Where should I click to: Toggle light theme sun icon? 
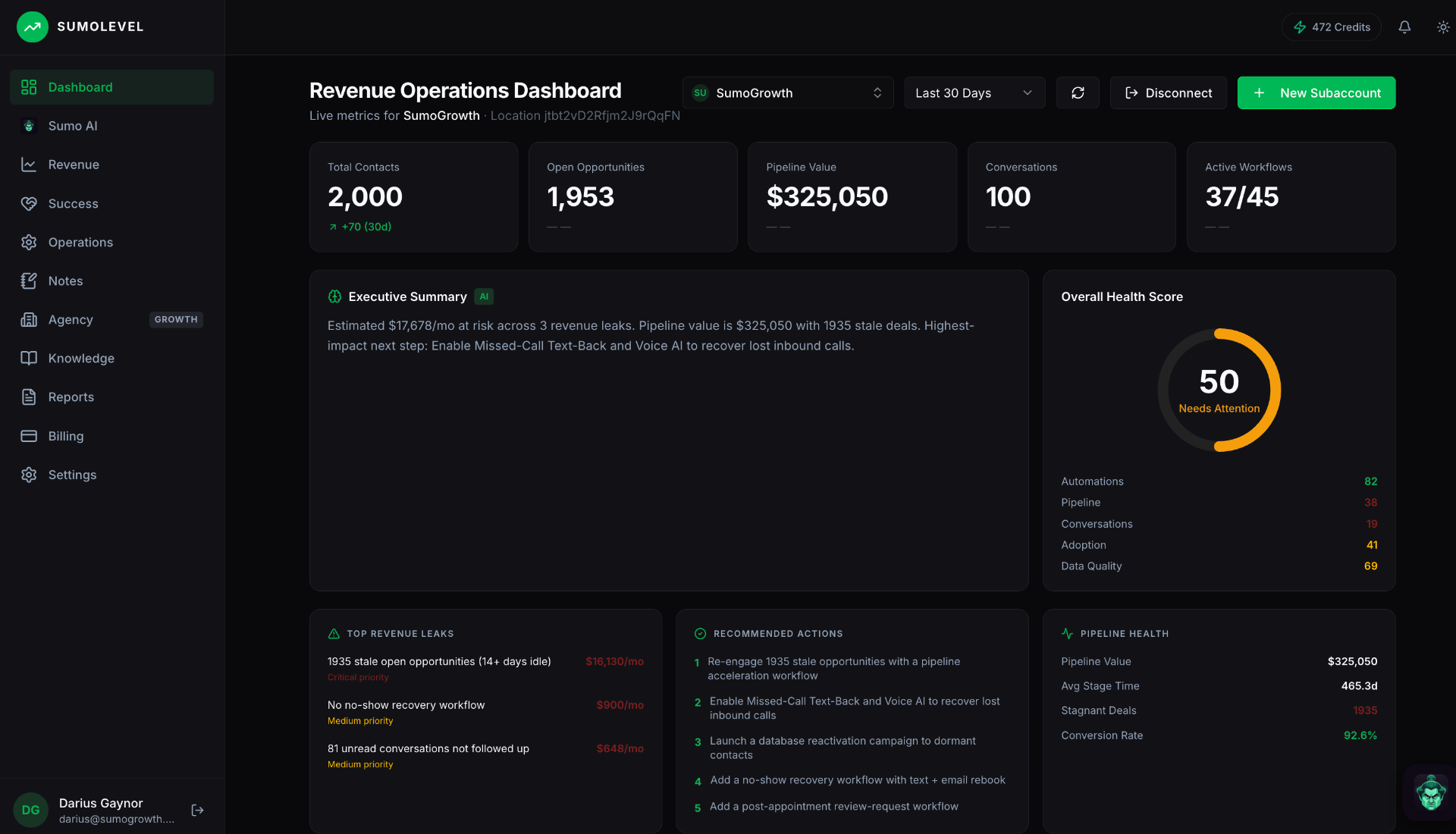[1443, 27]
